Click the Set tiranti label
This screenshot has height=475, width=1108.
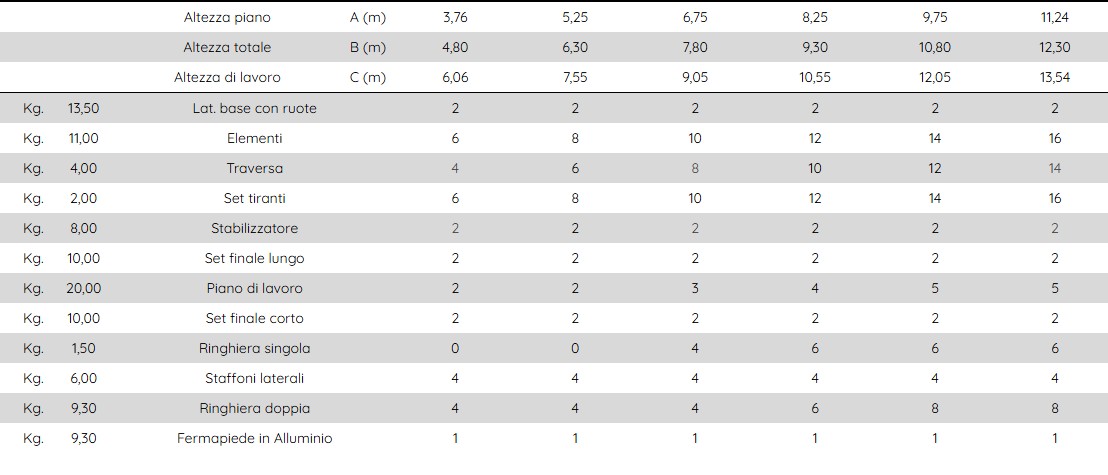pos(254,199)
